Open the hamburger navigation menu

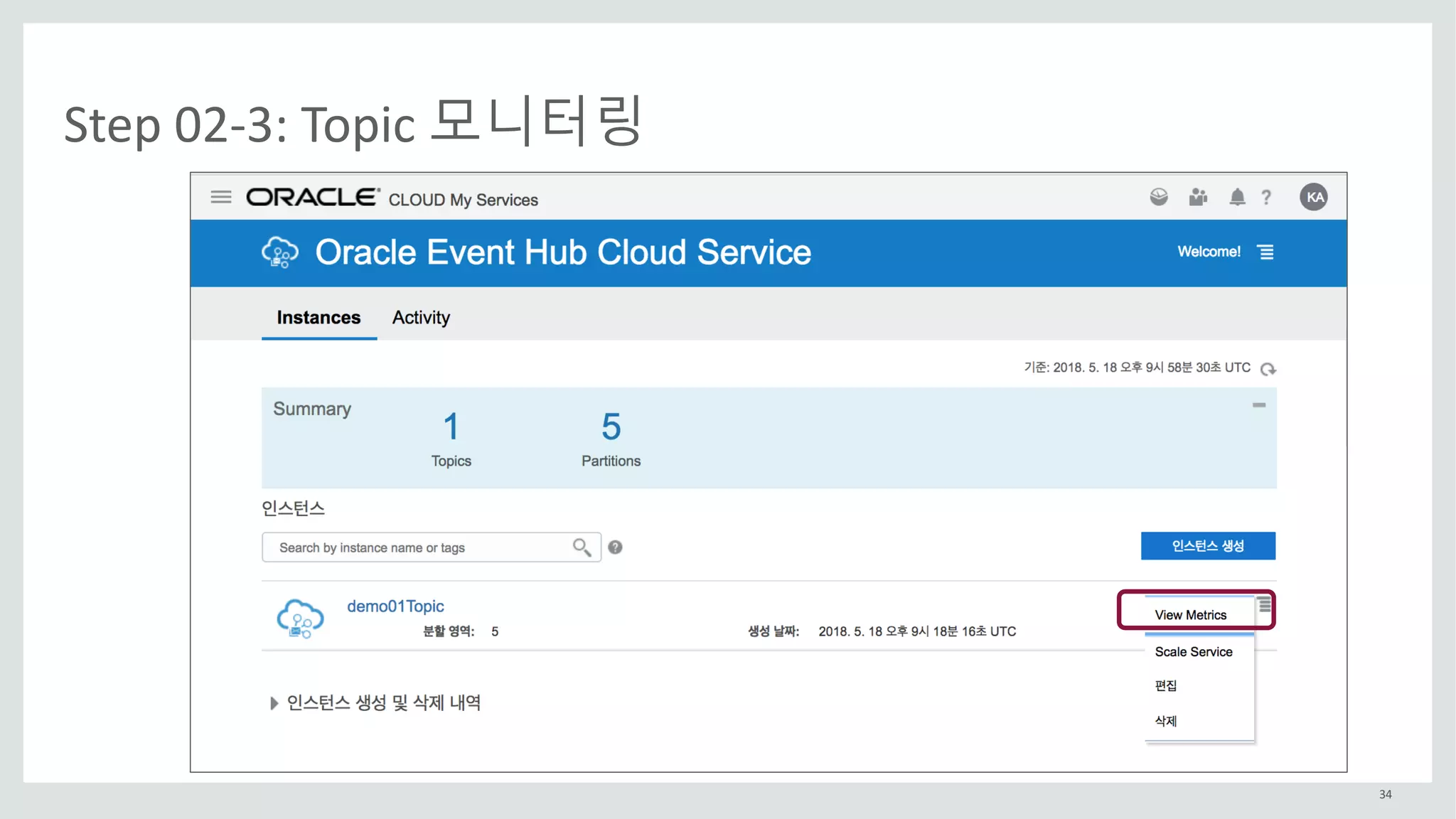pyautogui.click(x=221, y=197)
